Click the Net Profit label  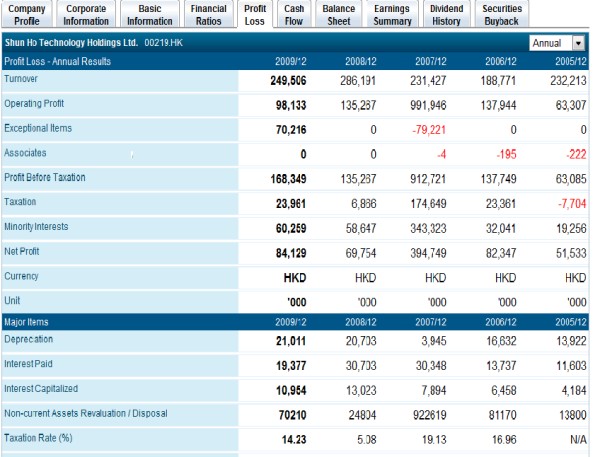pyautogui.click(x=21, y=251)
